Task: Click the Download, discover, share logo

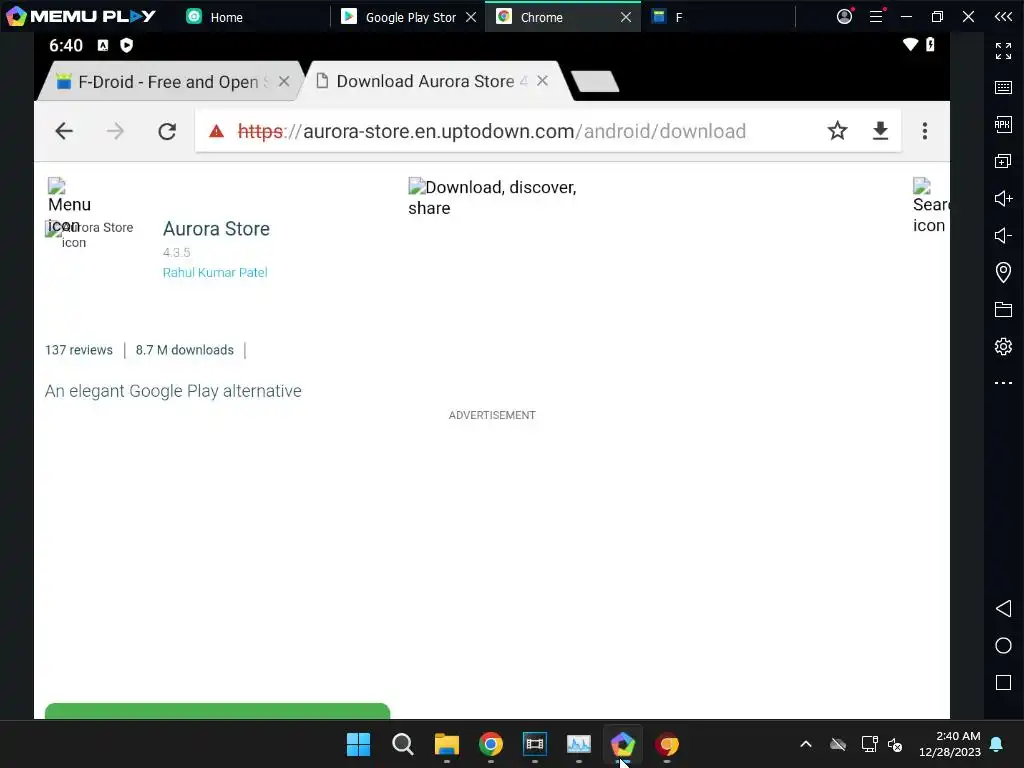Action: 492,197
